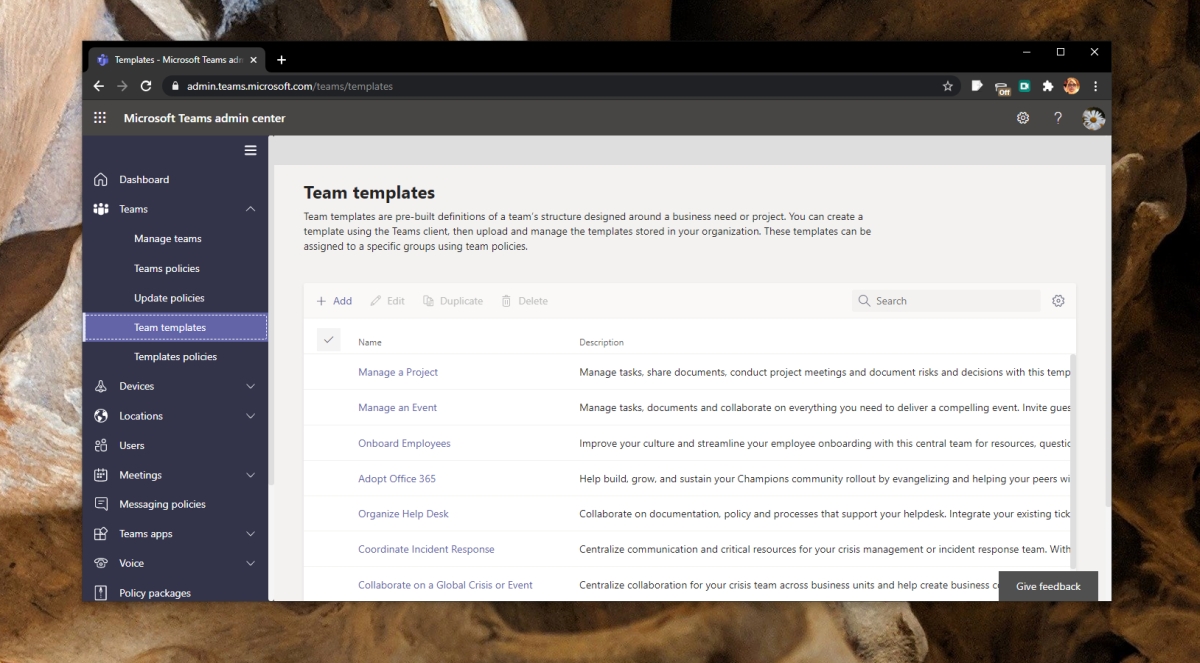Click the Duplicate toolbar button
Screen dimensions: 1200x663
click(452, 301)
